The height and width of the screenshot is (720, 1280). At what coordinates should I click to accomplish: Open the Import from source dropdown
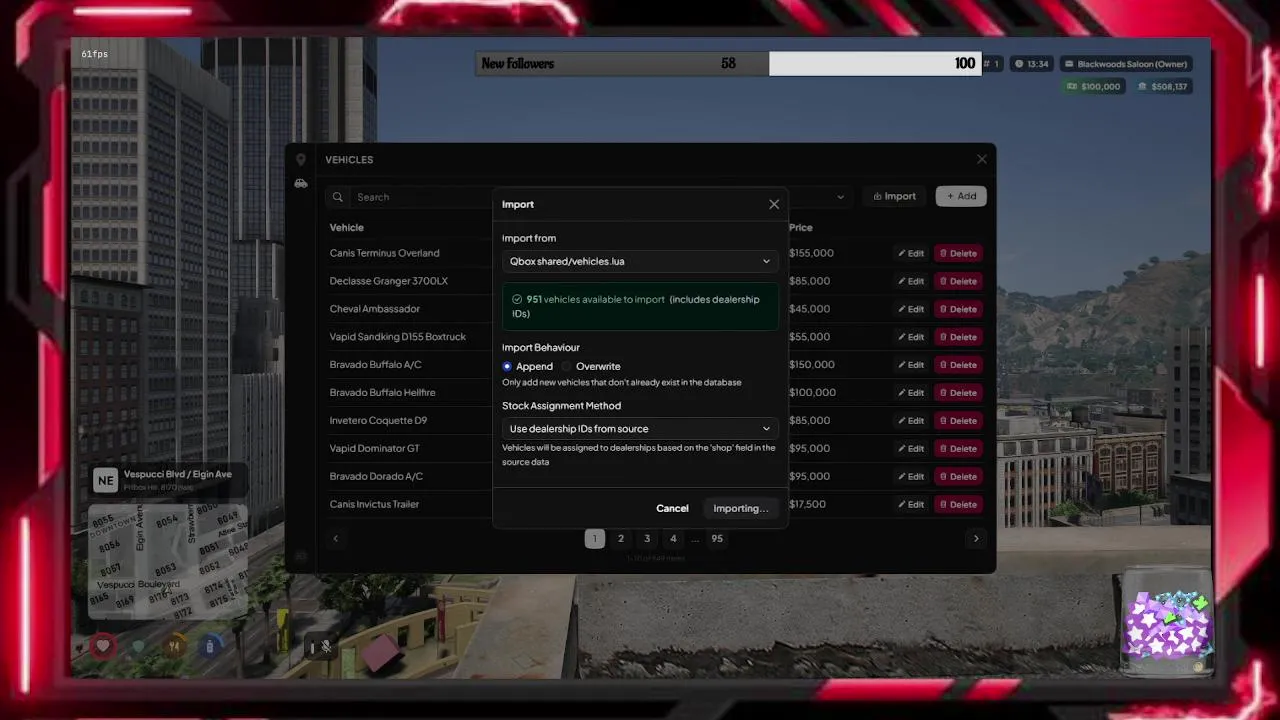pos(640,261)
